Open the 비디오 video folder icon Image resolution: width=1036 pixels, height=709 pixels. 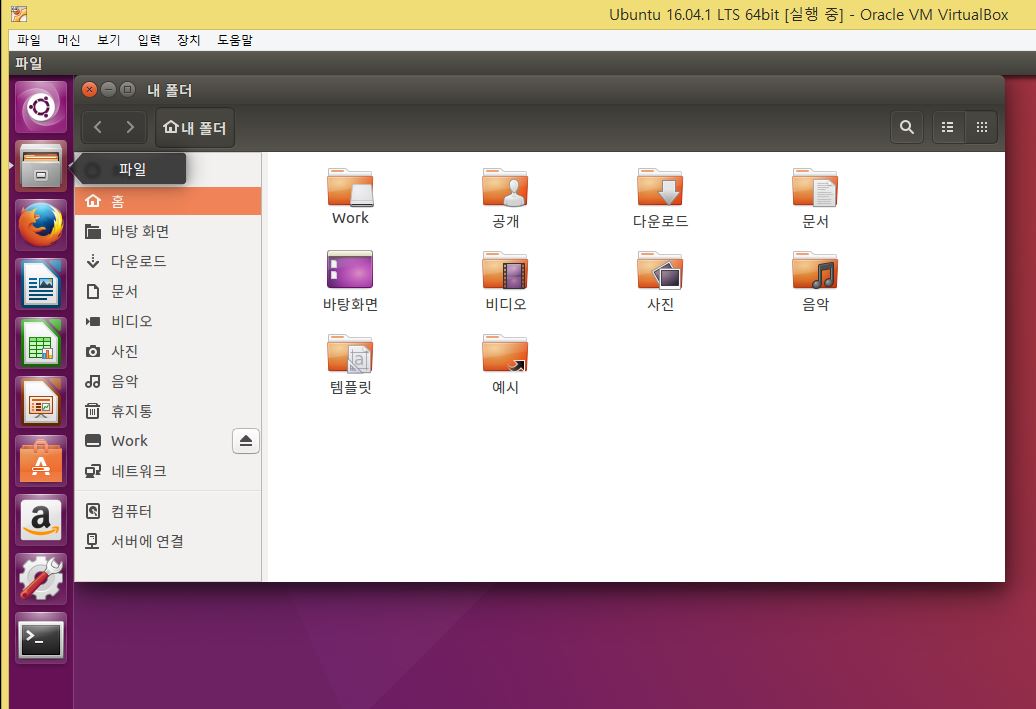(x=505, y=271)
